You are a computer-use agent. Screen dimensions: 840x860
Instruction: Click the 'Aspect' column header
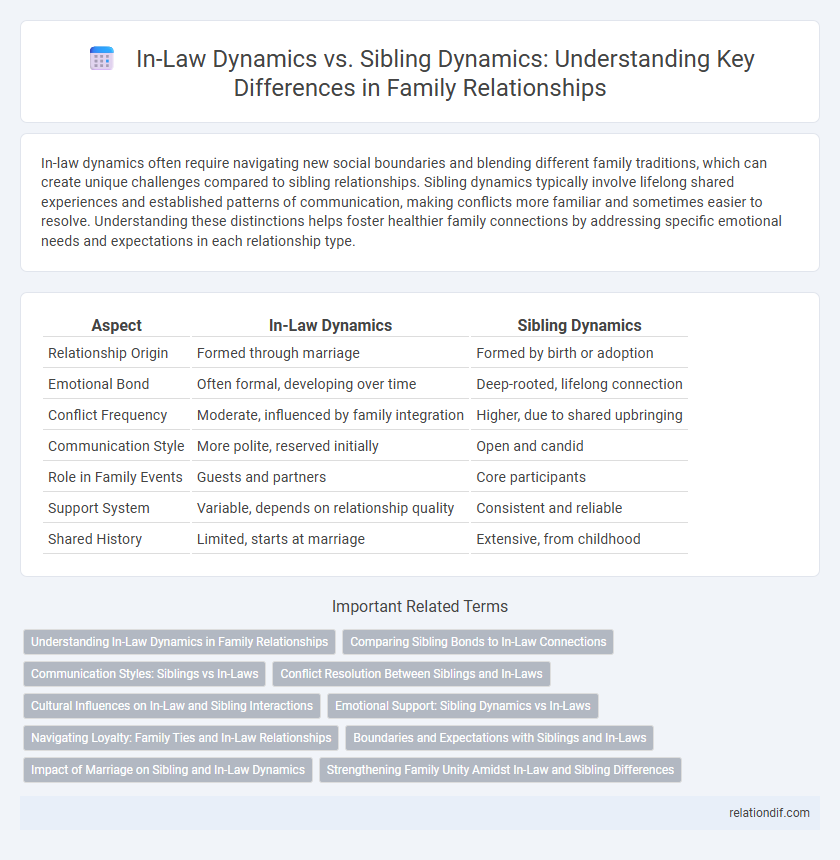[119, 325]
